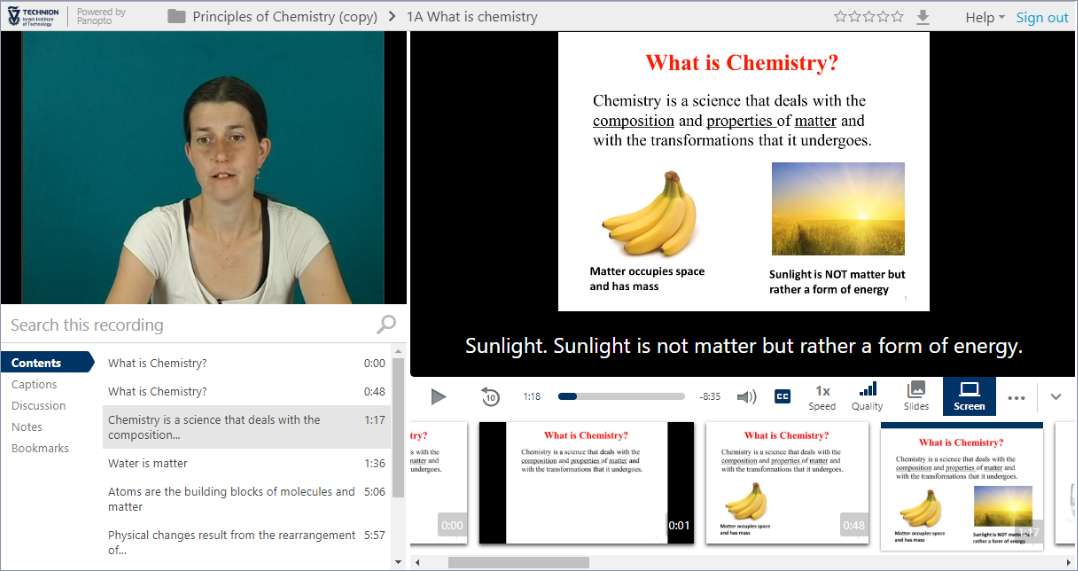Screen dimensions: 1078x571
Task: Click the remaining time -8:35 label
Action: pos(710,396)
